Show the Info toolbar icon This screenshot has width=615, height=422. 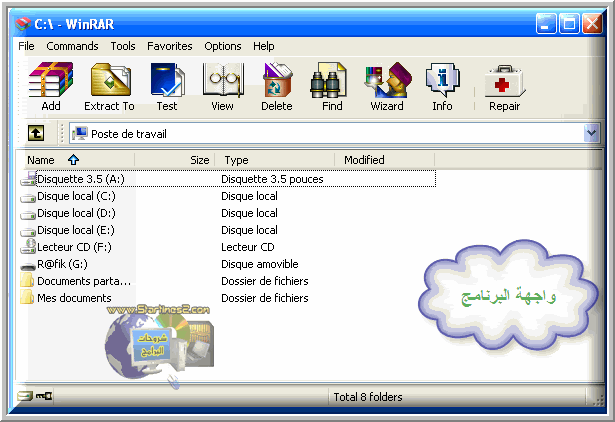pos(442,80)
